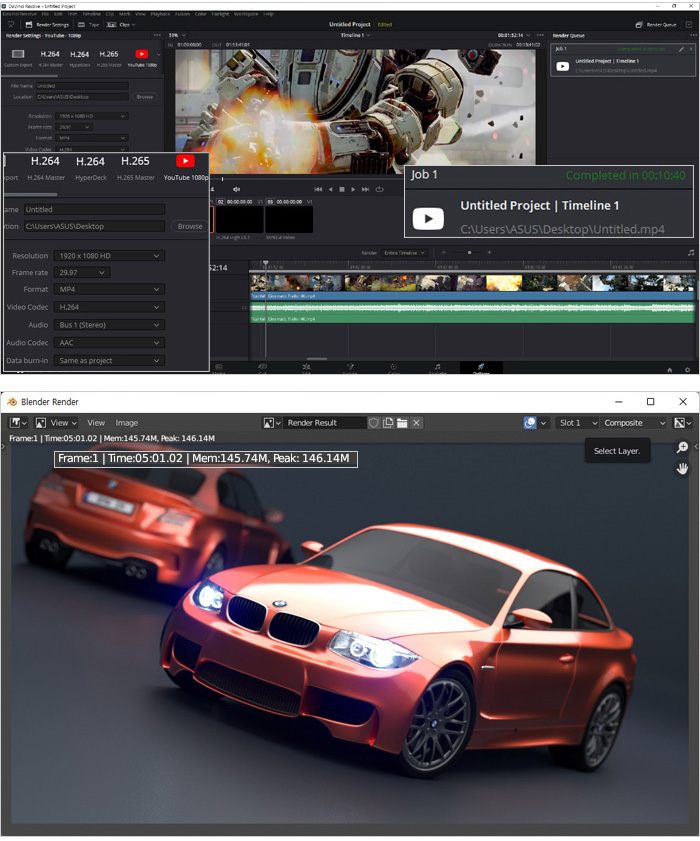Open the Timeline 1 name dropdown
The image size is (700, 841).
click(355, 35)
